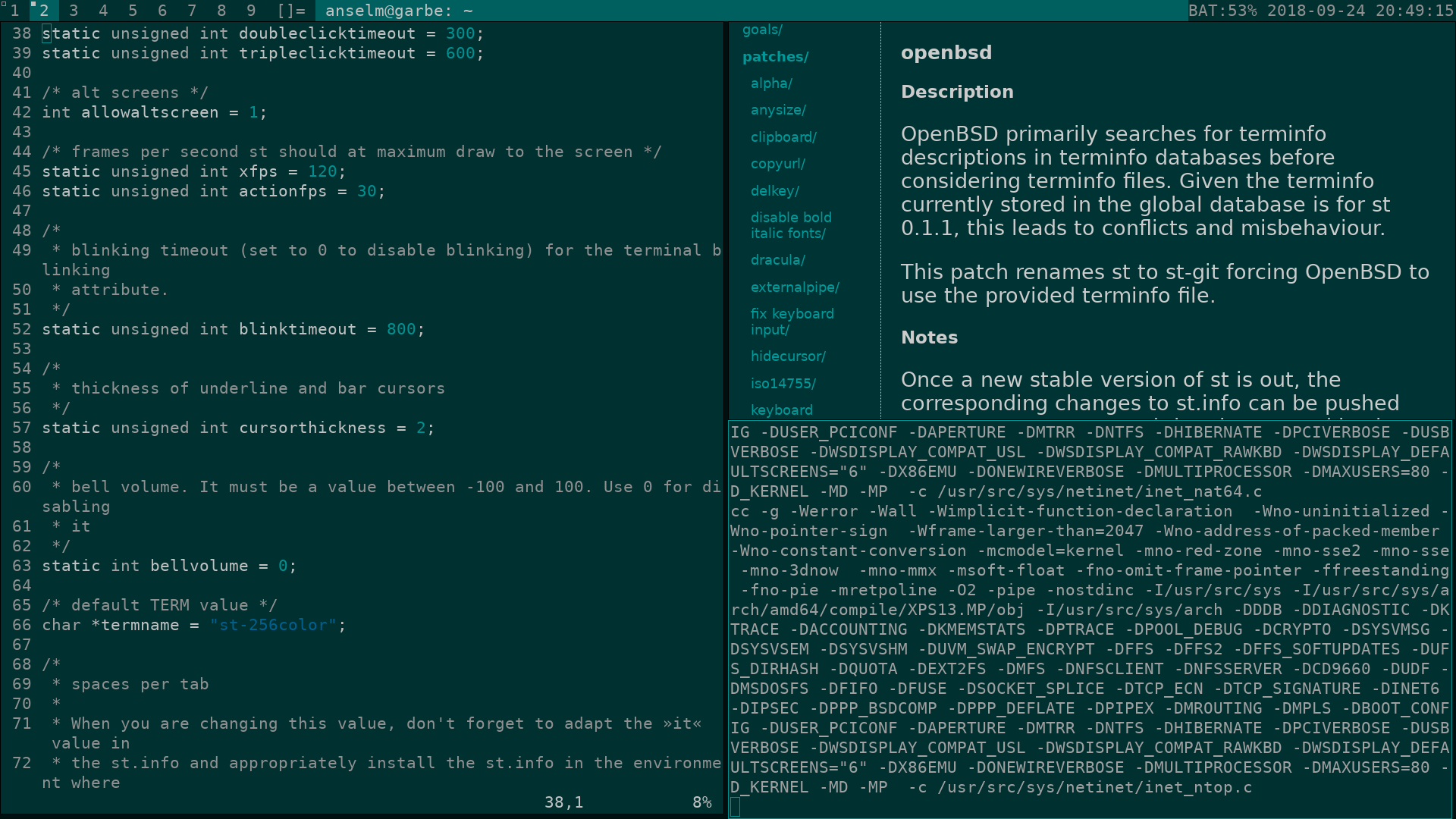Switch to dwm tag 1
Viewport: 1456px width, 819px height.
click(14, 11)
